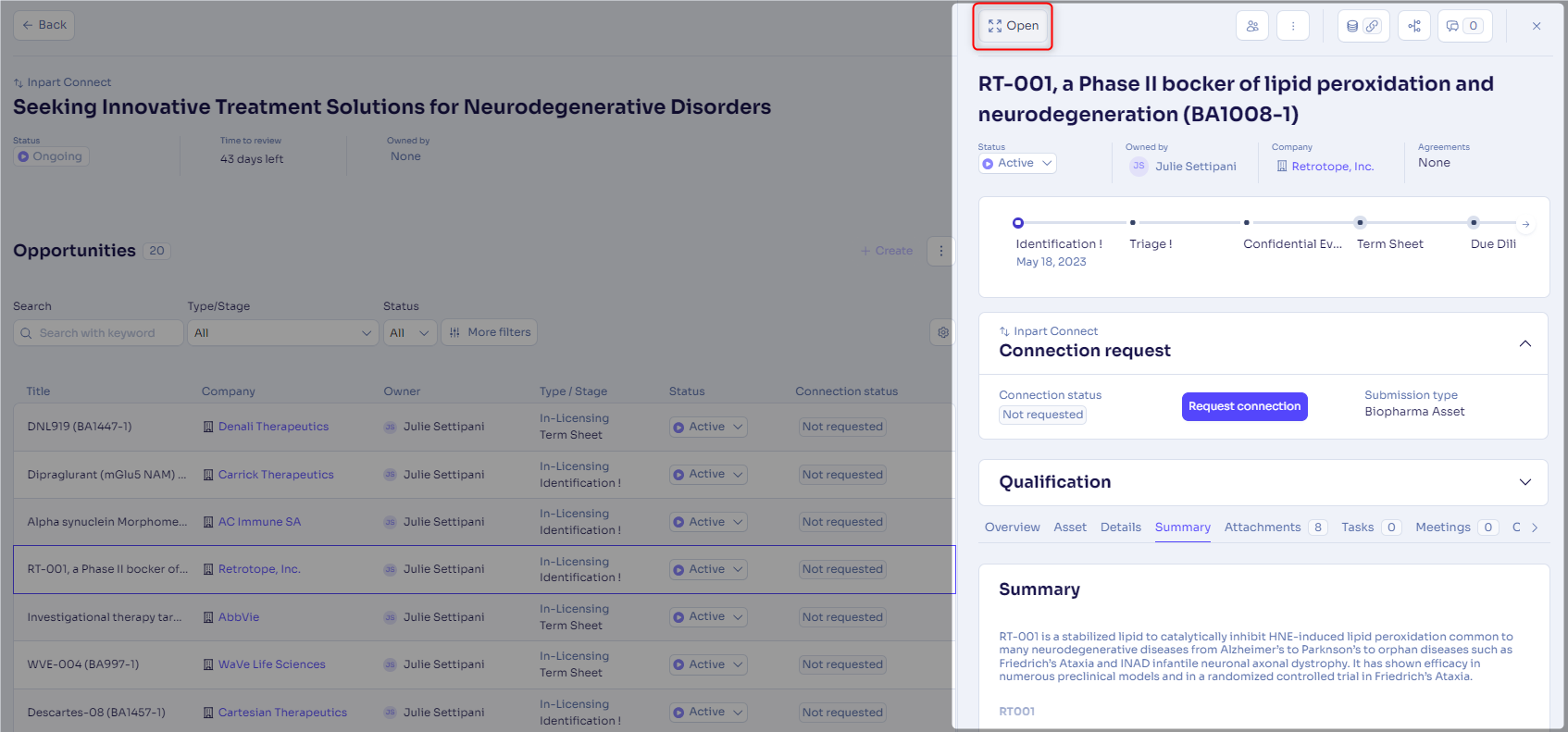Open the Active status dropdown in panel

pyautogui.click(x=1017, y=163)
